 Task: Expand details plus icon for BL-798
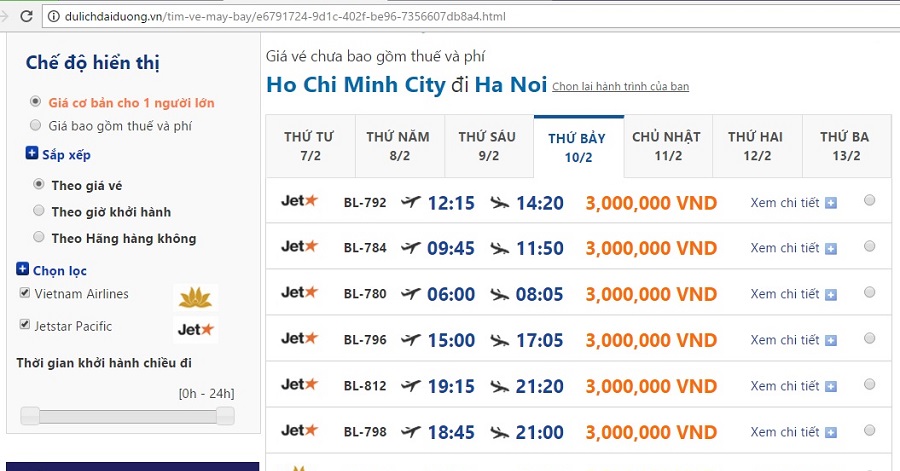point(831,432)
